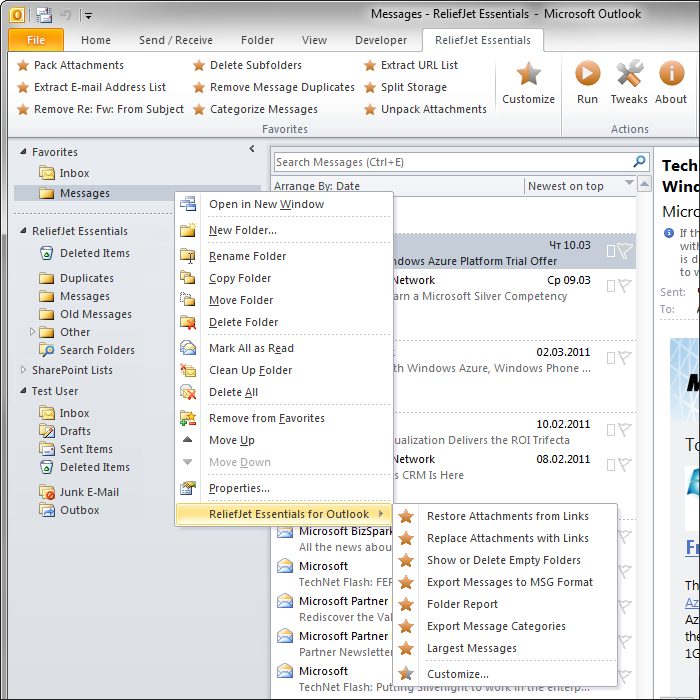Collapse the ReliefJet Essentials folder tree
The height and width of the screenshot is (700, 700).
pyautogui.click(x=23, y=231)
